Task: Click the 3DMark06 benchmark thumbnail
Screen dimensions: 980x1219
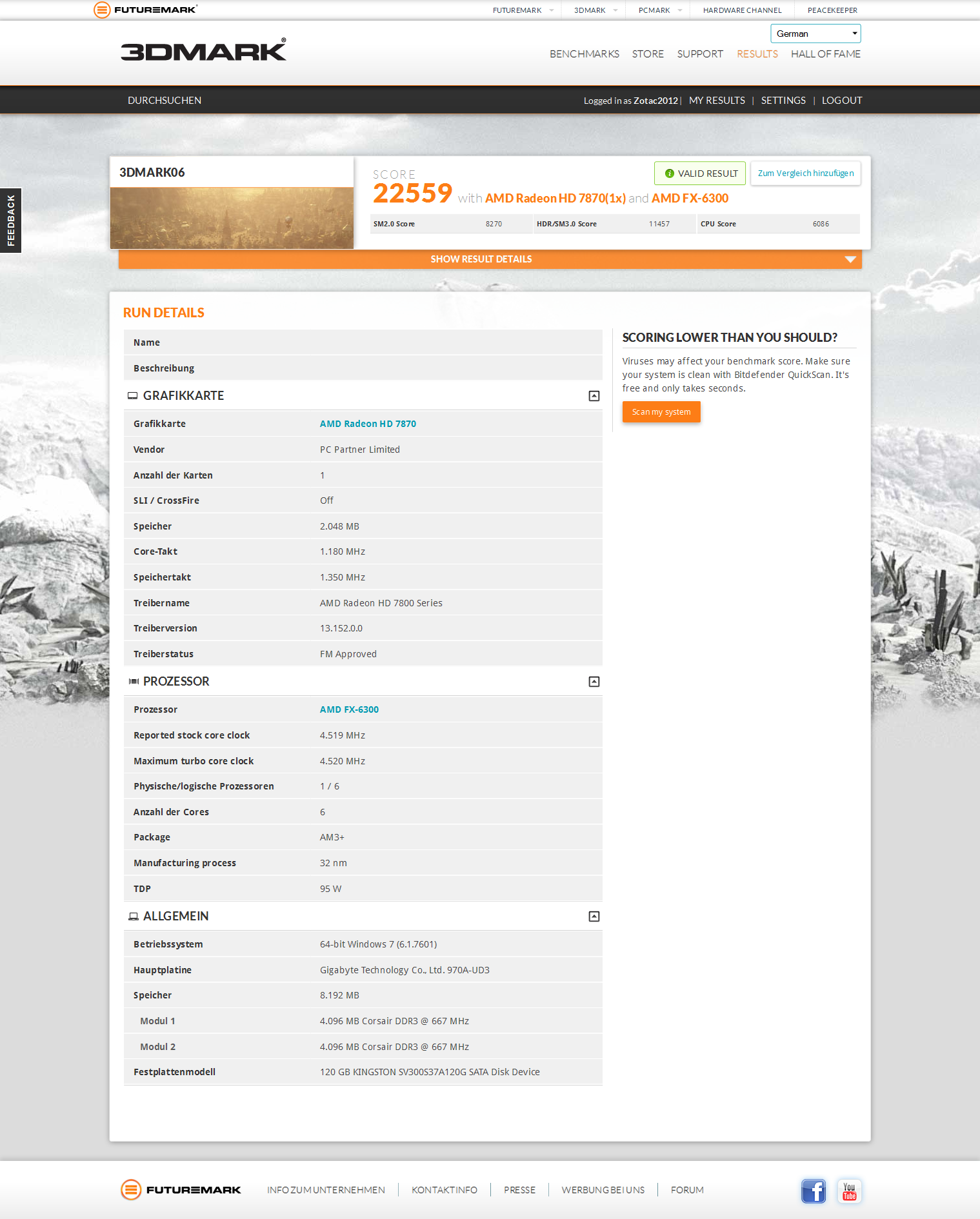Action: pyautogui.click(x=232, y=218)
